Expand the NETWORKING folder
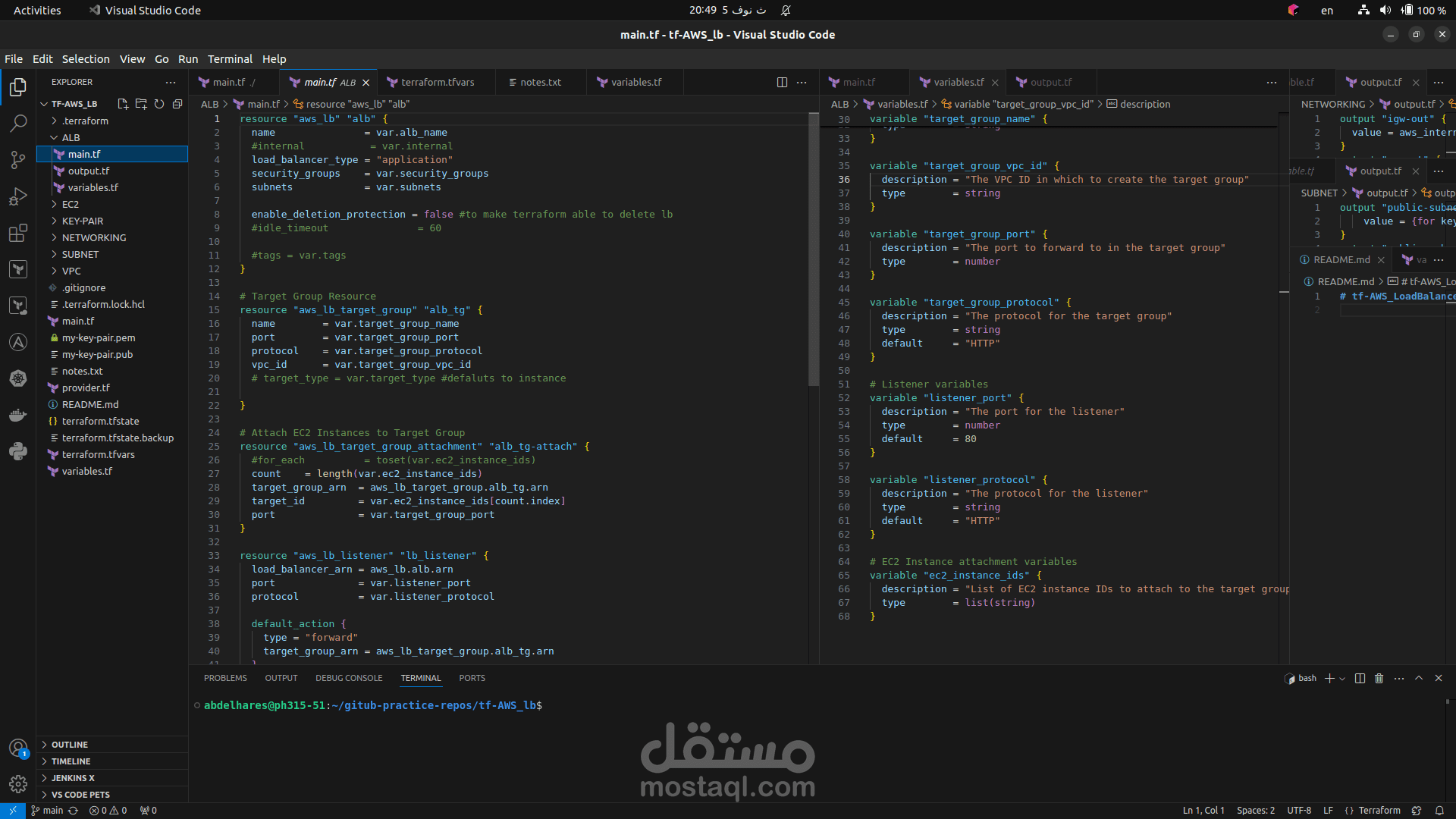1456x819 pixels. (x=93, y=237)
